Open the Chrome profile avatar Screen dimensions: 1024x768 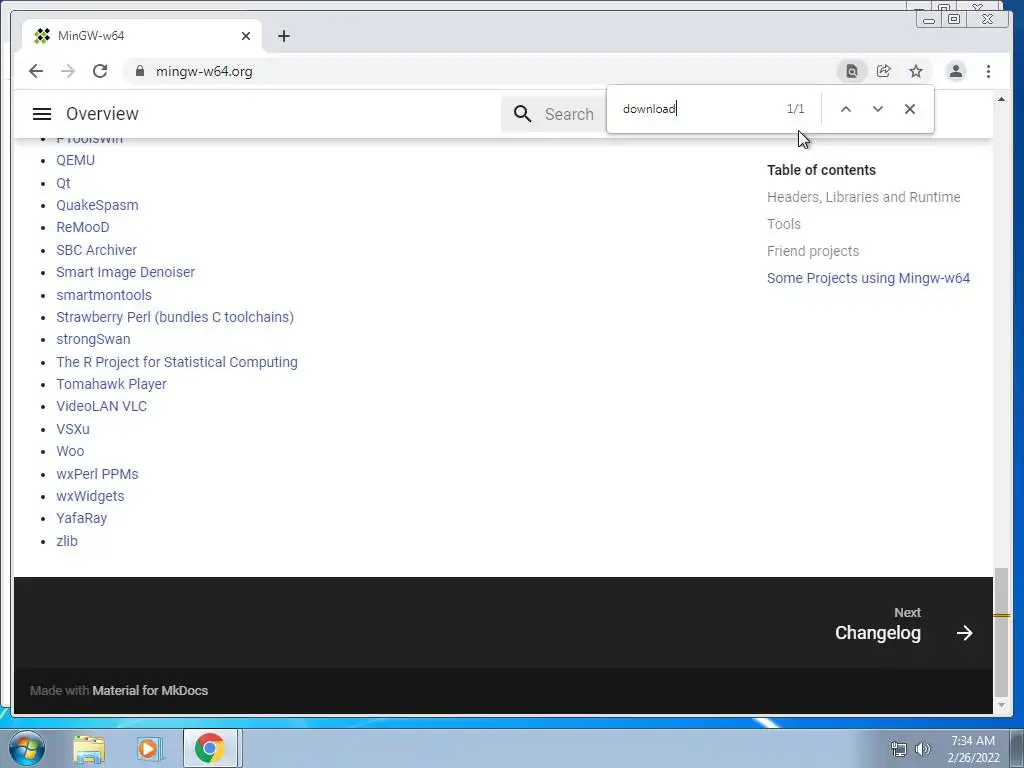click(955, 71)
